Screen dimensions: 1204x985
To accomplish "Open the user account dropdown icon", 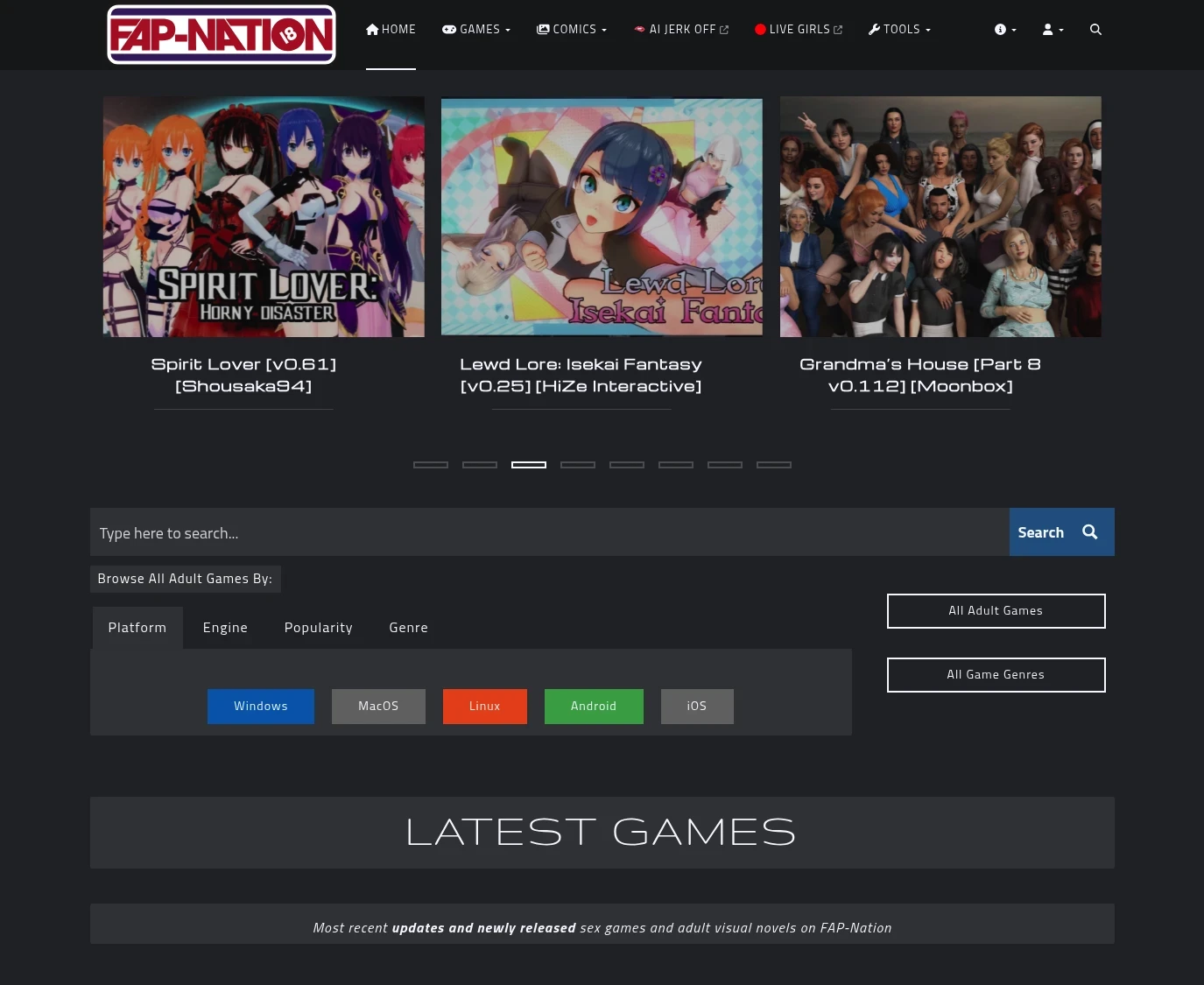I will (1053, 30).
